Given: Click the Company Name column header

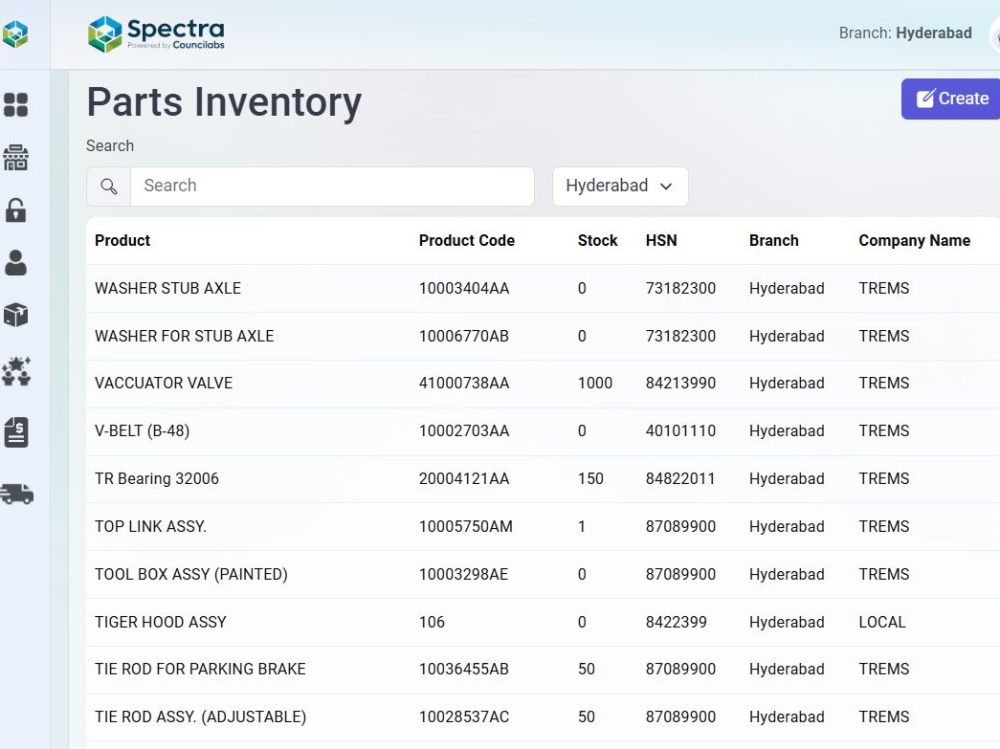Looking at the screenshot, I should click(x=914, y=241).
